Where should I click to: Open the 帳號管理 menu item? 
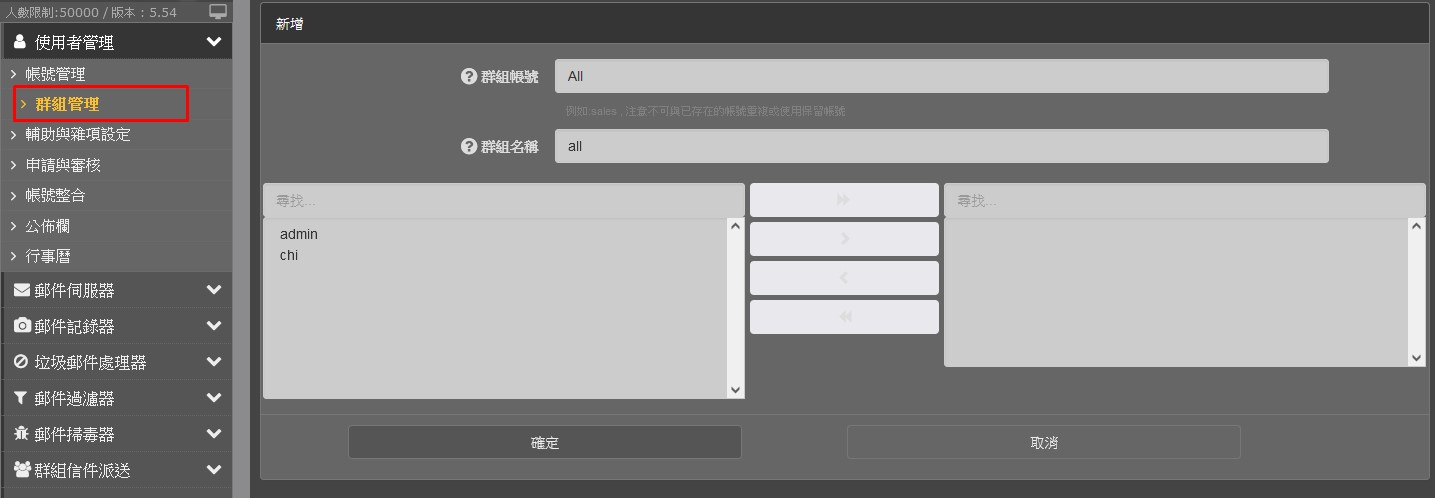[55, 74]
